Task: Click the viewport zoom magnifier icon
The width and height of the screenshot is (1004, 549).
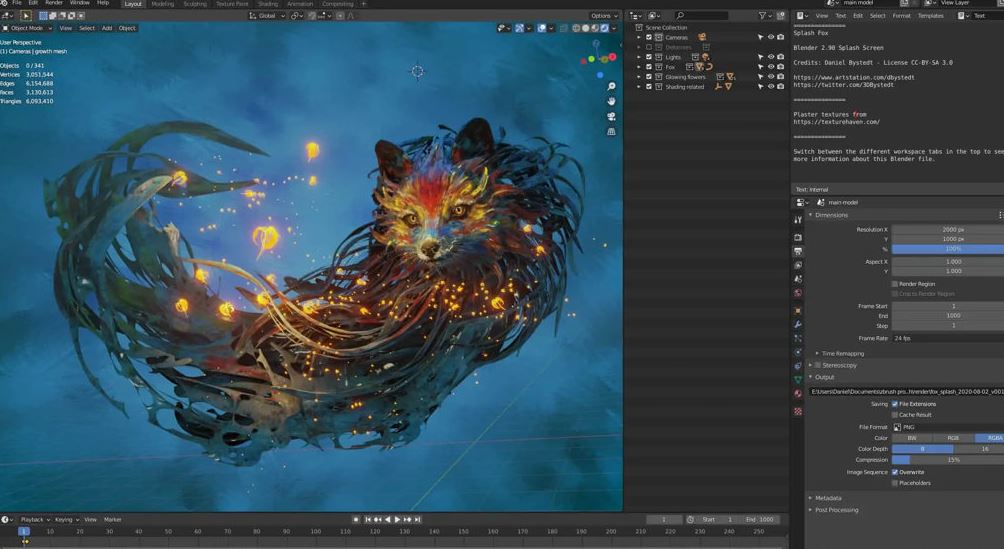Action: (611, 86)
